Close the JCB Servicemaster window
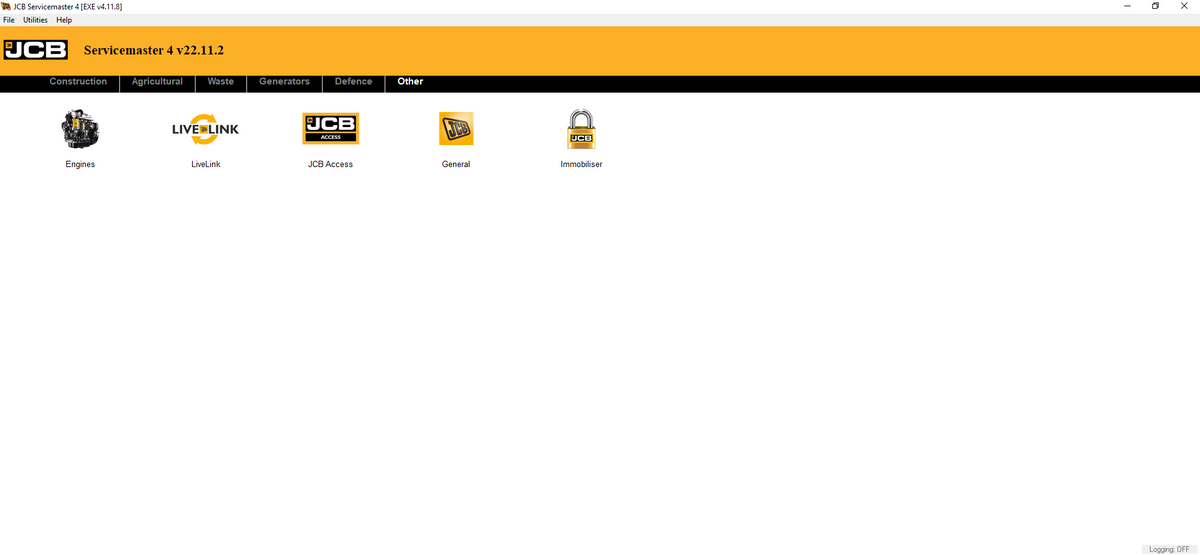The image size is (1200, 555). point(1184,6)
